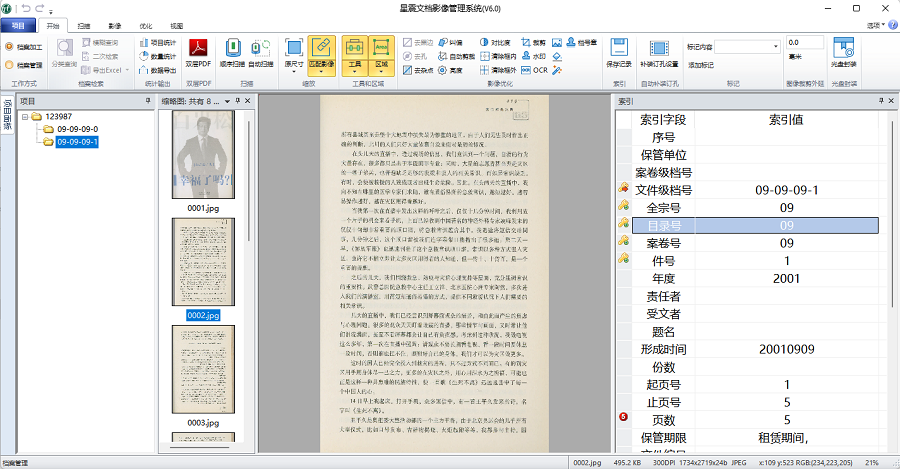900x469 pixels.
Task: Open the 工具 dropdown arrow
Action: pyautogui.click(x=355, y=72)
